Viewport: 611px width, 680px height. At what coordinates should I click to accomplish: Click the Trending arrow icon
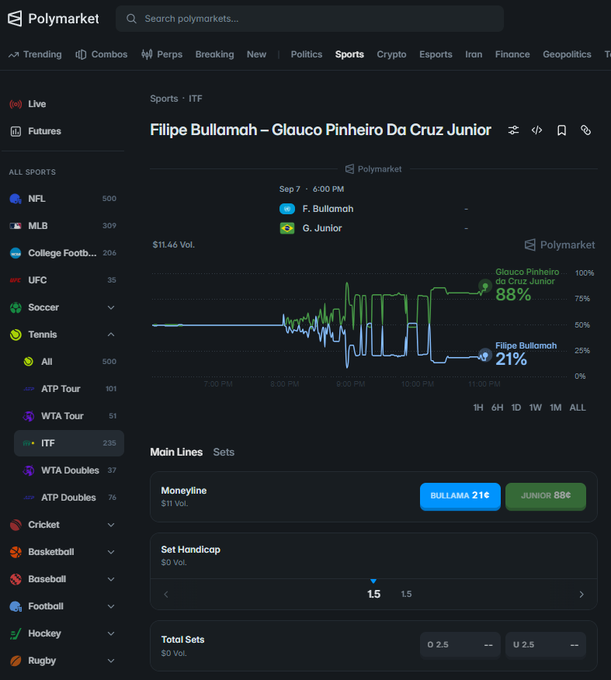point(13,55)
